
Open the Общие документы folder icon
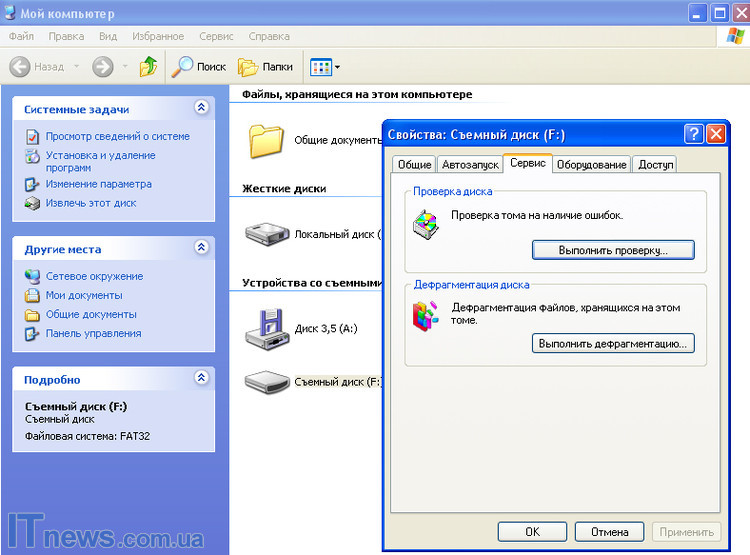266,141
